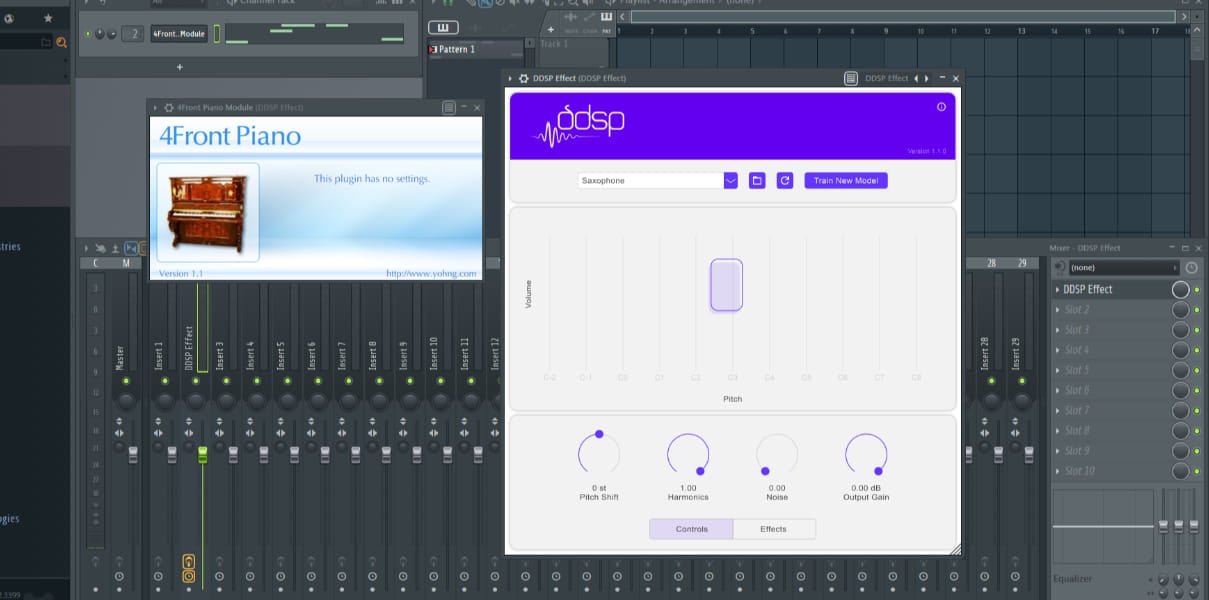
Task: Mute the Master mixer track LED
Action: click(x=126, y=381)
